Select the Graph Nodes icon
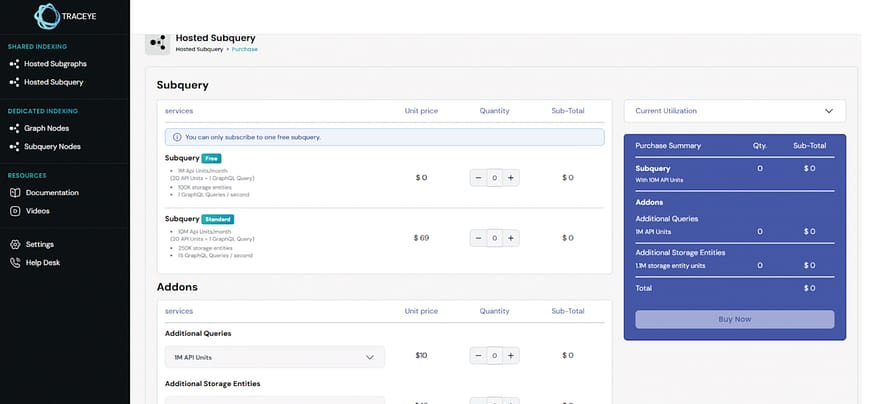This screenshot has height=404, width=875. coord(15,128)
